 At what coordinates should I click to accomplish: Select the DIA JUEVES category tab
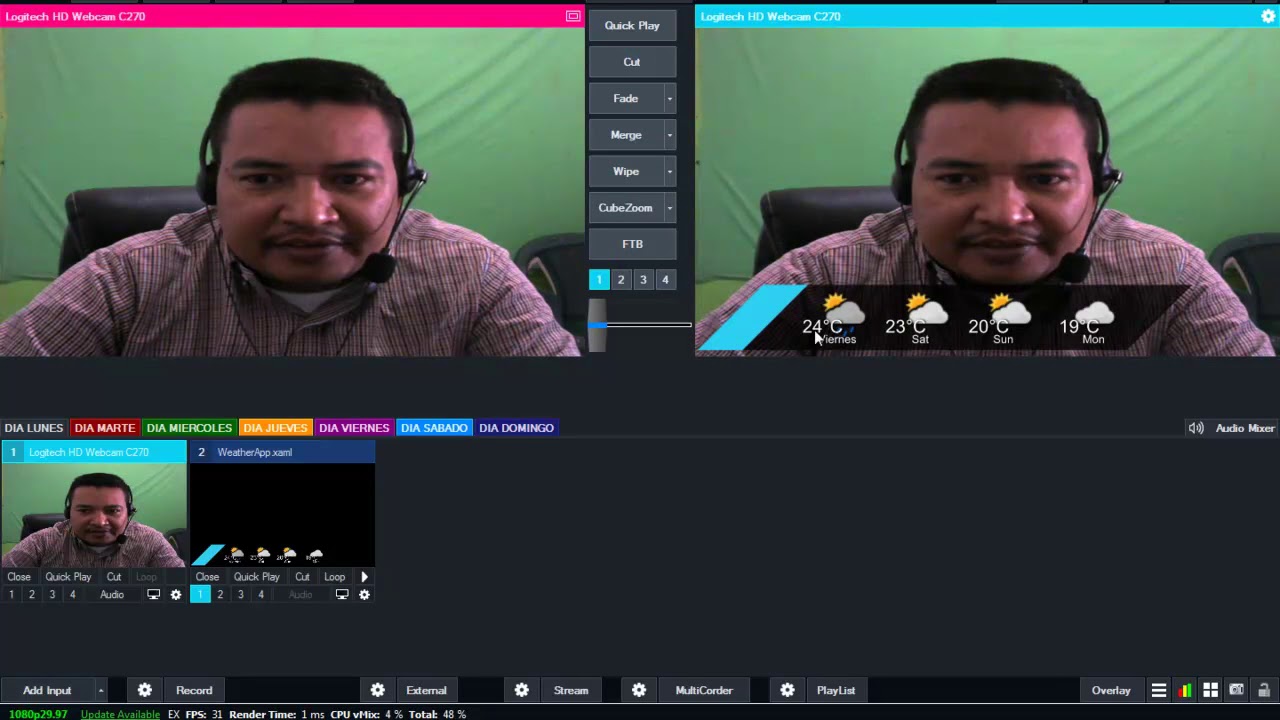[275, 428]
